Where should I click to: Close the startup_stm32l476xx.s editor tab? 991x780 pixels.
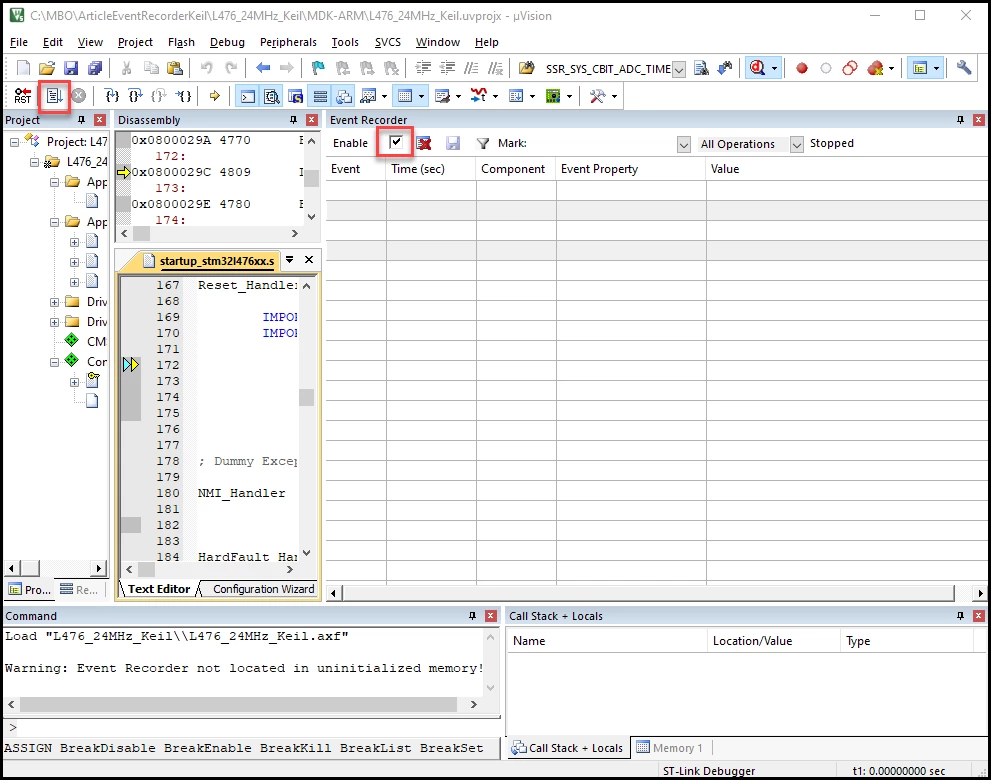[309, 260]
